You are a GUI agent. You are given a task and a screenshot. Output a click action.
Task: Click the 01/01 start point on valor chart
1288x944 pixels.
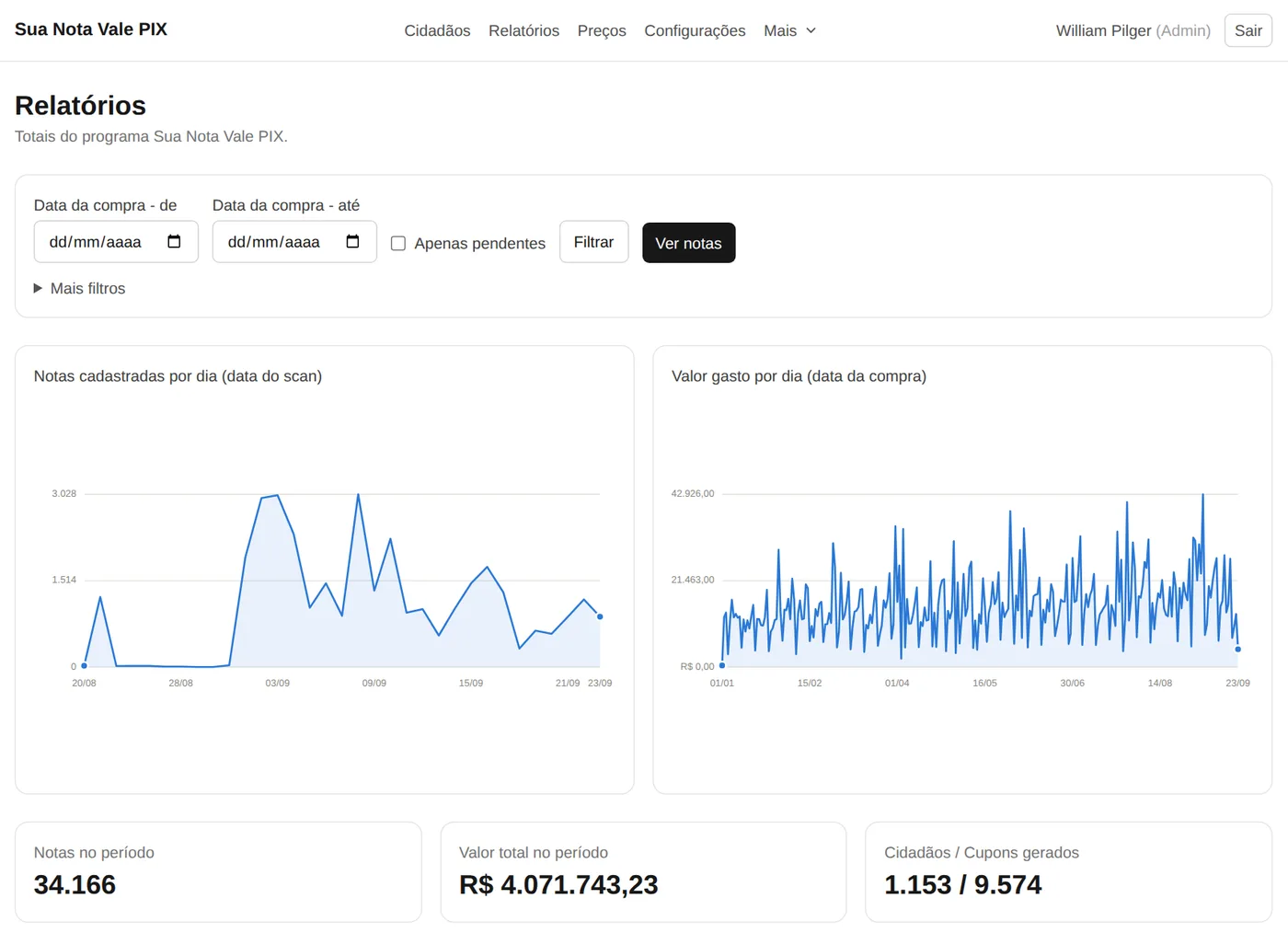pyautogui.click(x=722, y=665)
